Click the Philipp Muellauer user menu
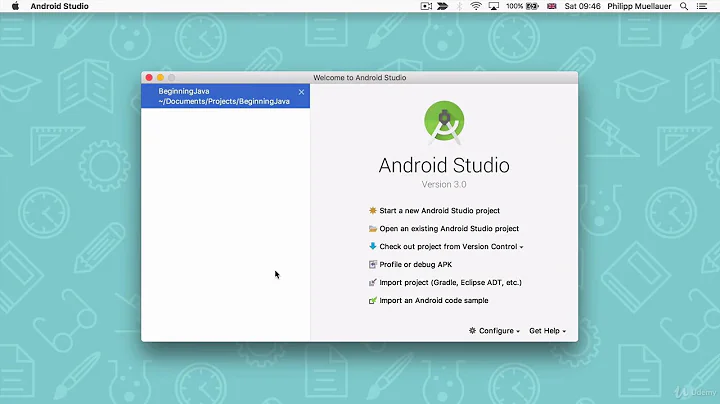720x404 pixels. click(x=639, y=6)
